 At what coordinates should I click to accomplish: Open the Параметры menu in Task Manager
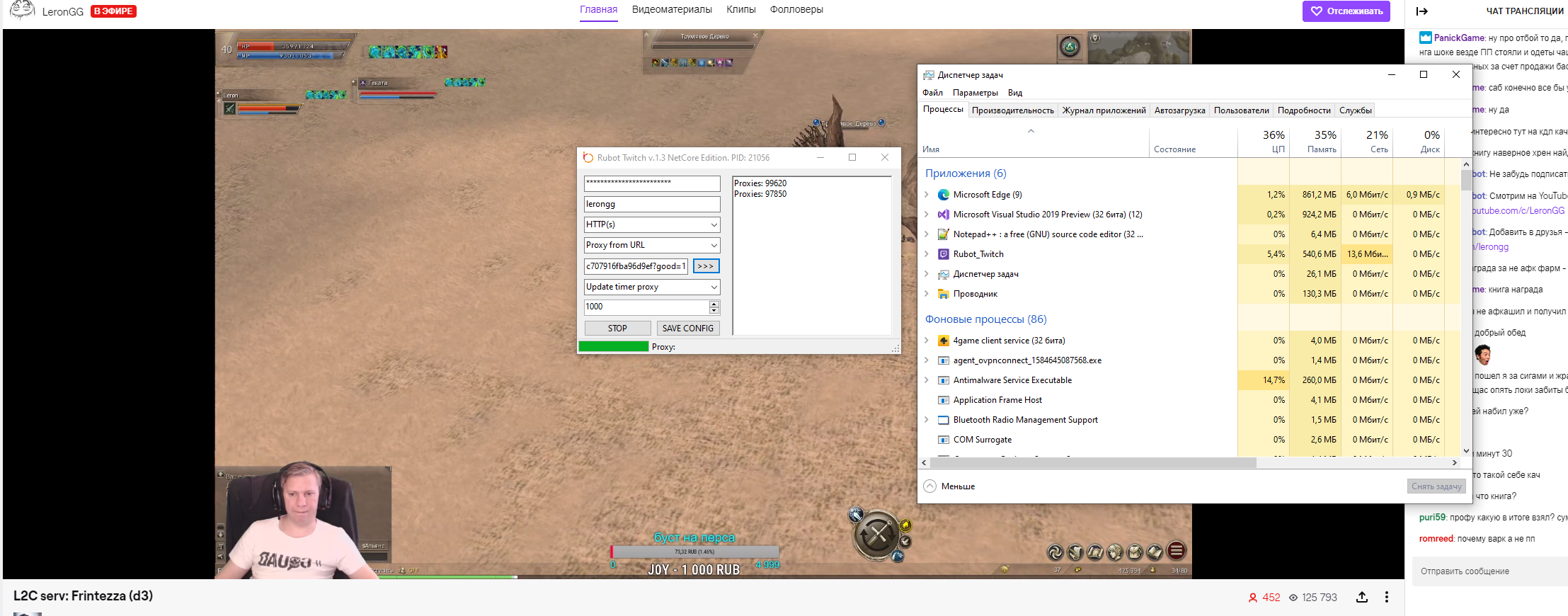[x=975, y=93]
